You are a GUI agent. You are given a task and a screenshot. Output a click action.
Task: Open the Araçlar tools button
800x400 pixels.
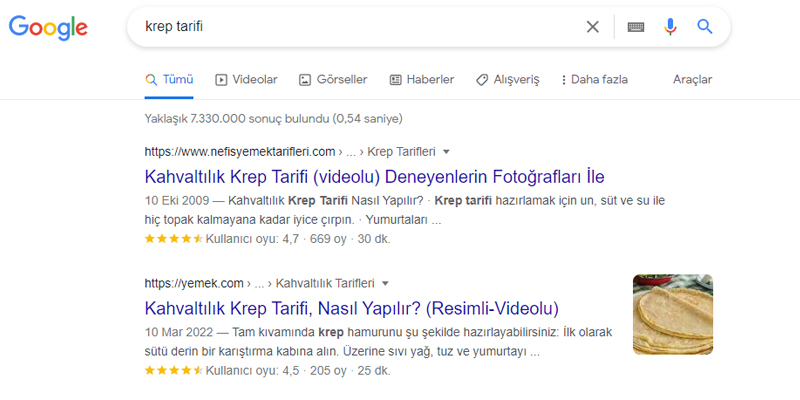point(692,80)
